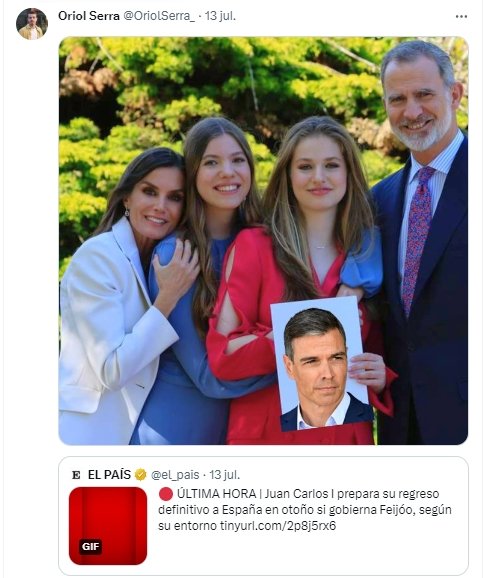485x578 pixels.
Task: Click the small EL PAÍS logo avatar
Action: coord(76,475)
